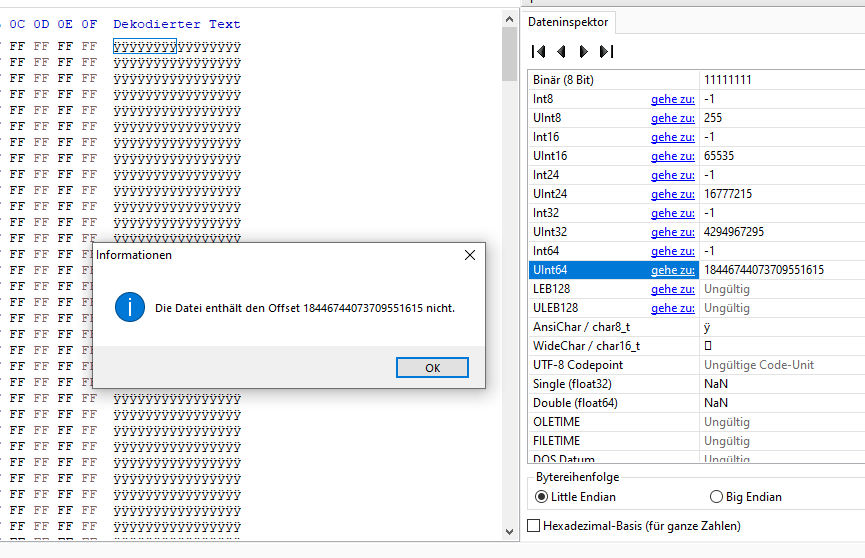Enable Hexadezimal-Basis checkbox
This screenshot has width=865, height=558.
coord(533,525)
